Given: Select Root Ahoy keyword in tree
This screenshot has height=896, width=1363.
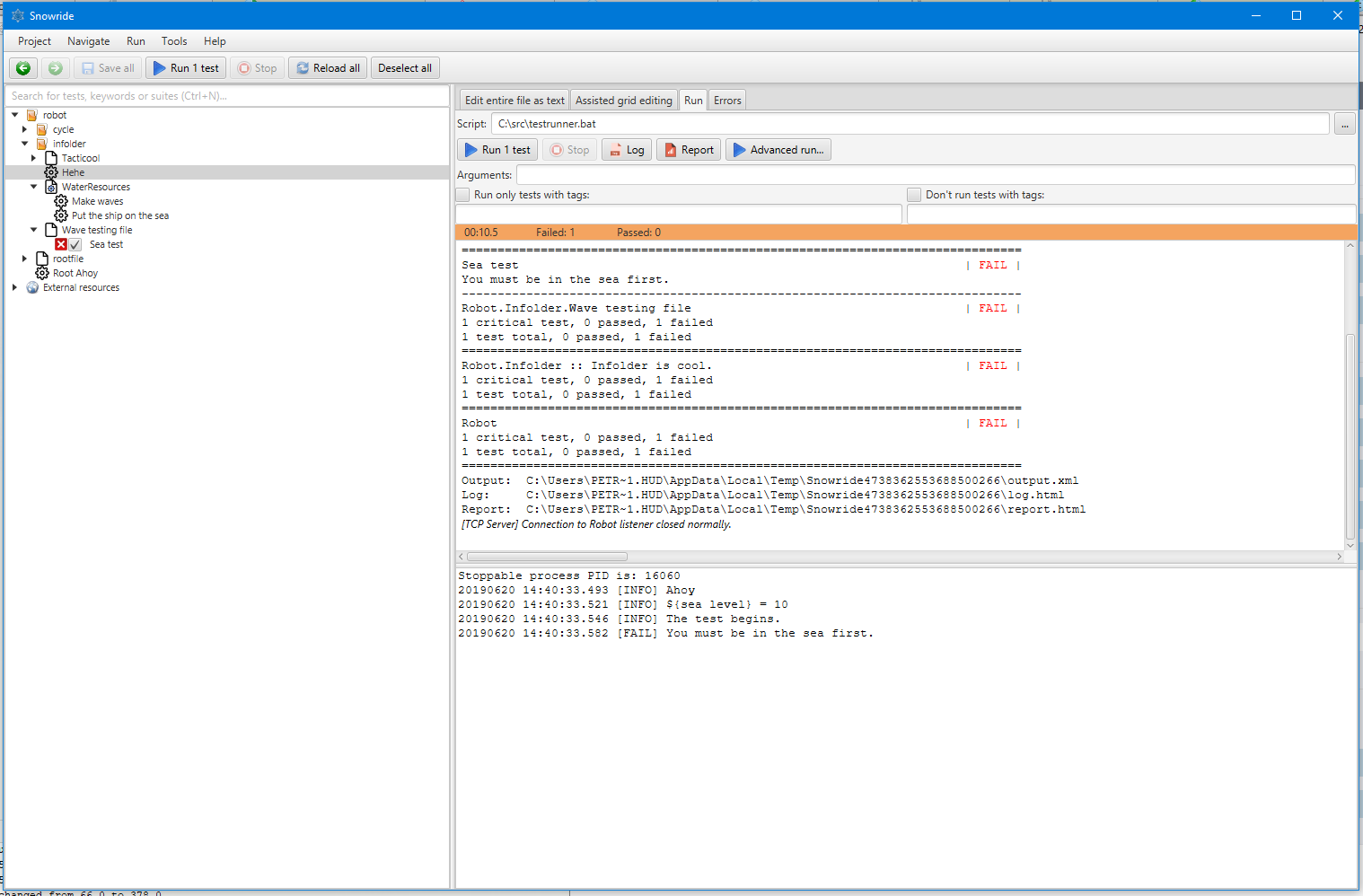Looking at the screenshot, I should click(75, 273).
